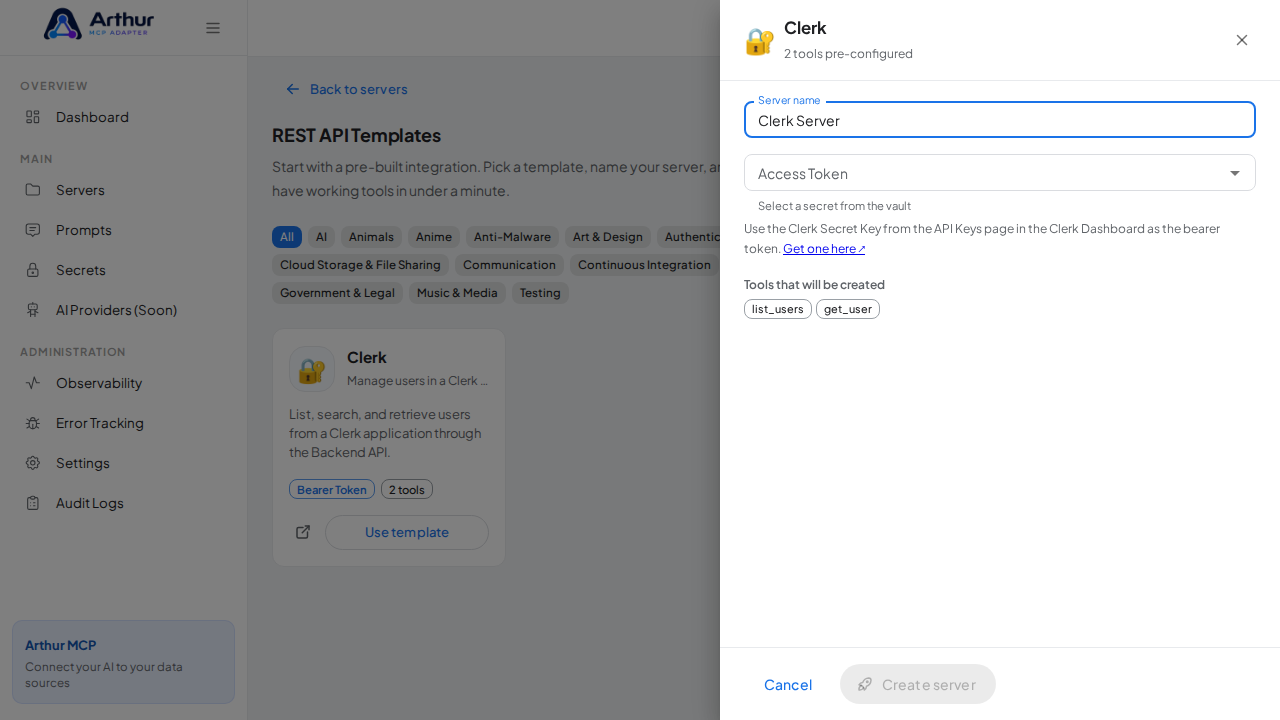Screen dimensions: 1280x720
Task: Select the Testing filter chip
Action: pyautogui.click(x=540, y=293)
